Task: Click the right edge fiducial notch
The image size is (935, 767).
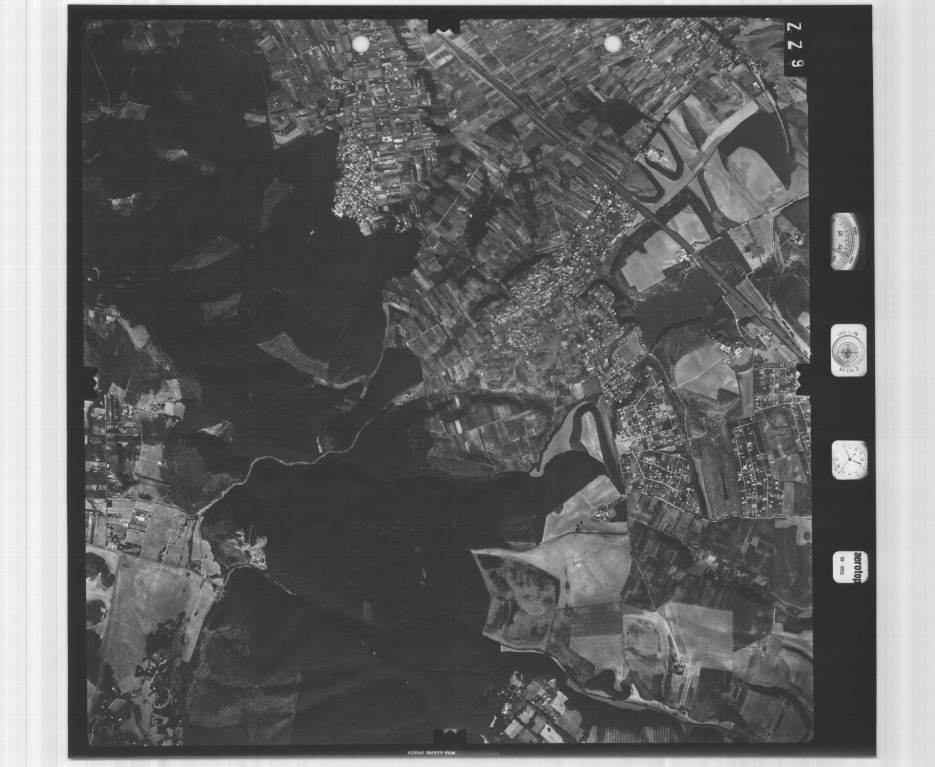Action: [x=802, y=380]
